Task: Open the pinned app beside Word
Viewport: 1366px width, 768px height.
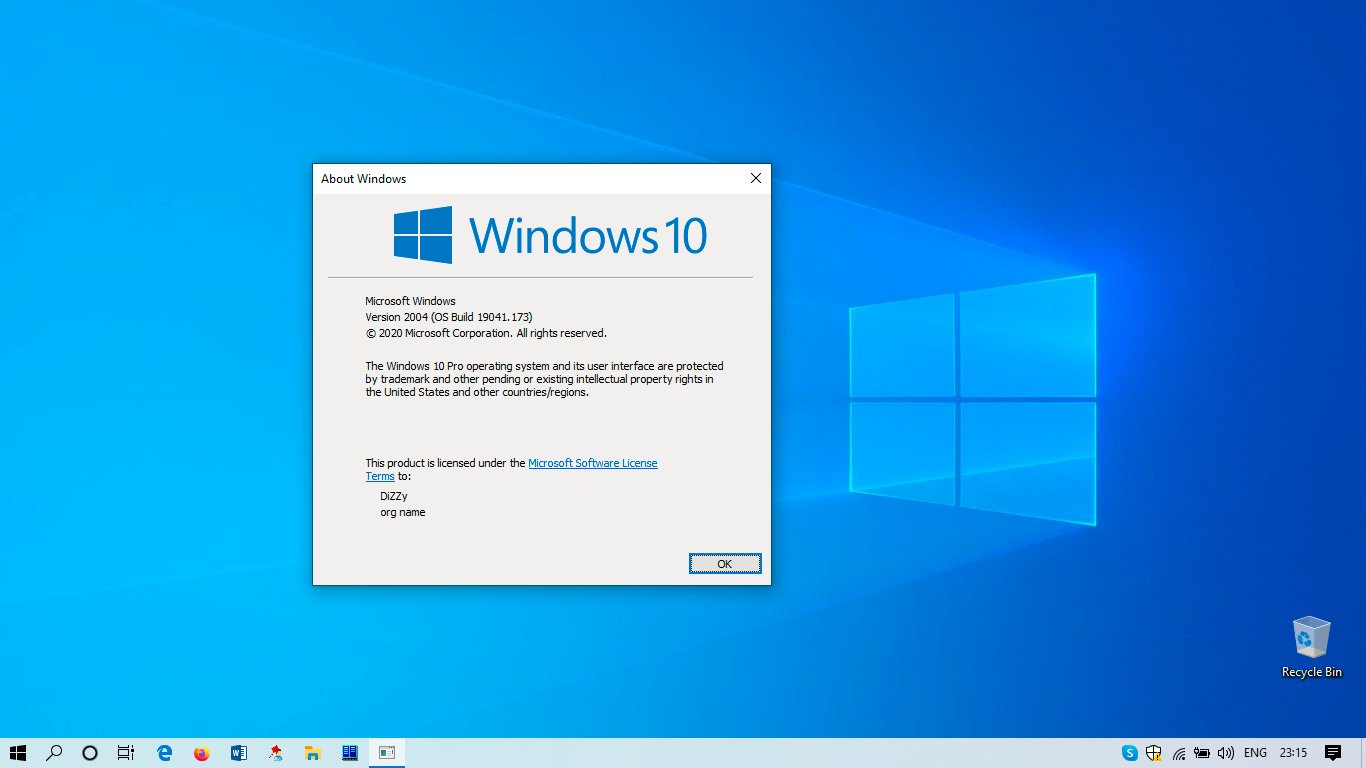Action: (x=275, y=753)
